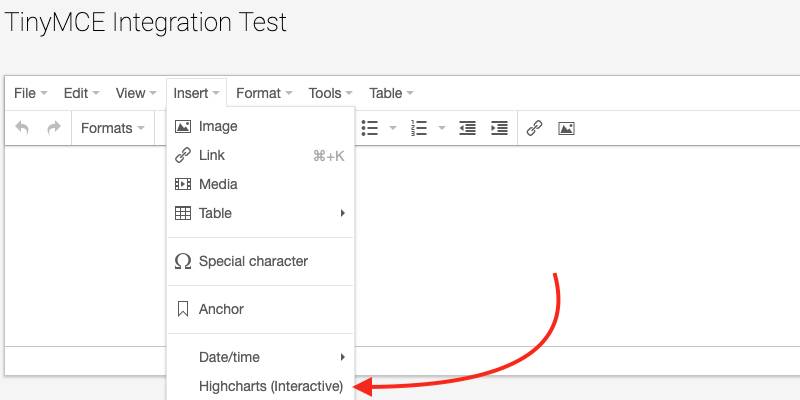The height and width of the screenshot is (400, 800).
Task: Open the Table menu in menubar
Action: (391, 93)
